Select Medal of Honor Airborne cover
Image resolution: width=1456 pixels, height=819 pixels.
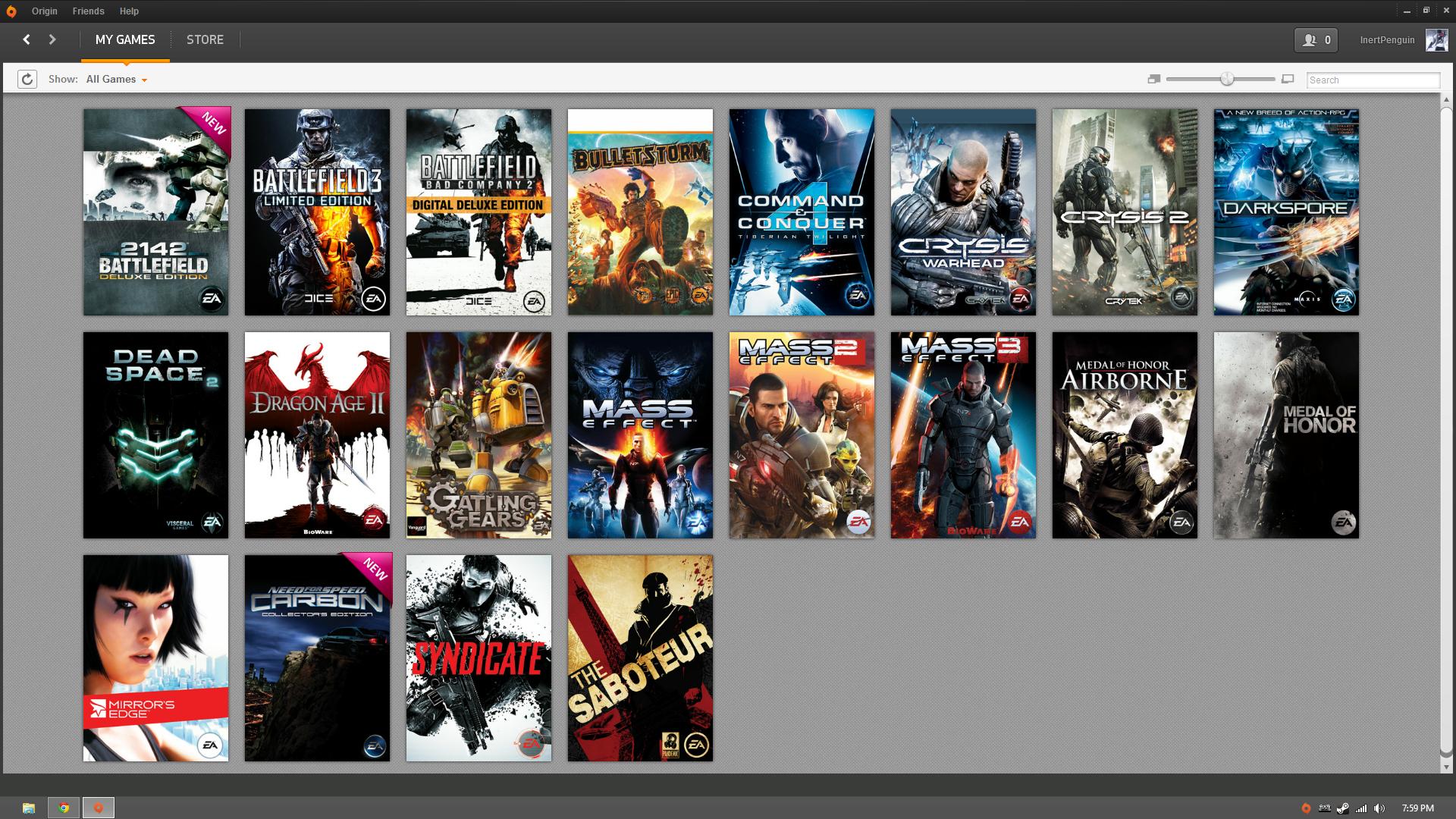click(1125, 435)
